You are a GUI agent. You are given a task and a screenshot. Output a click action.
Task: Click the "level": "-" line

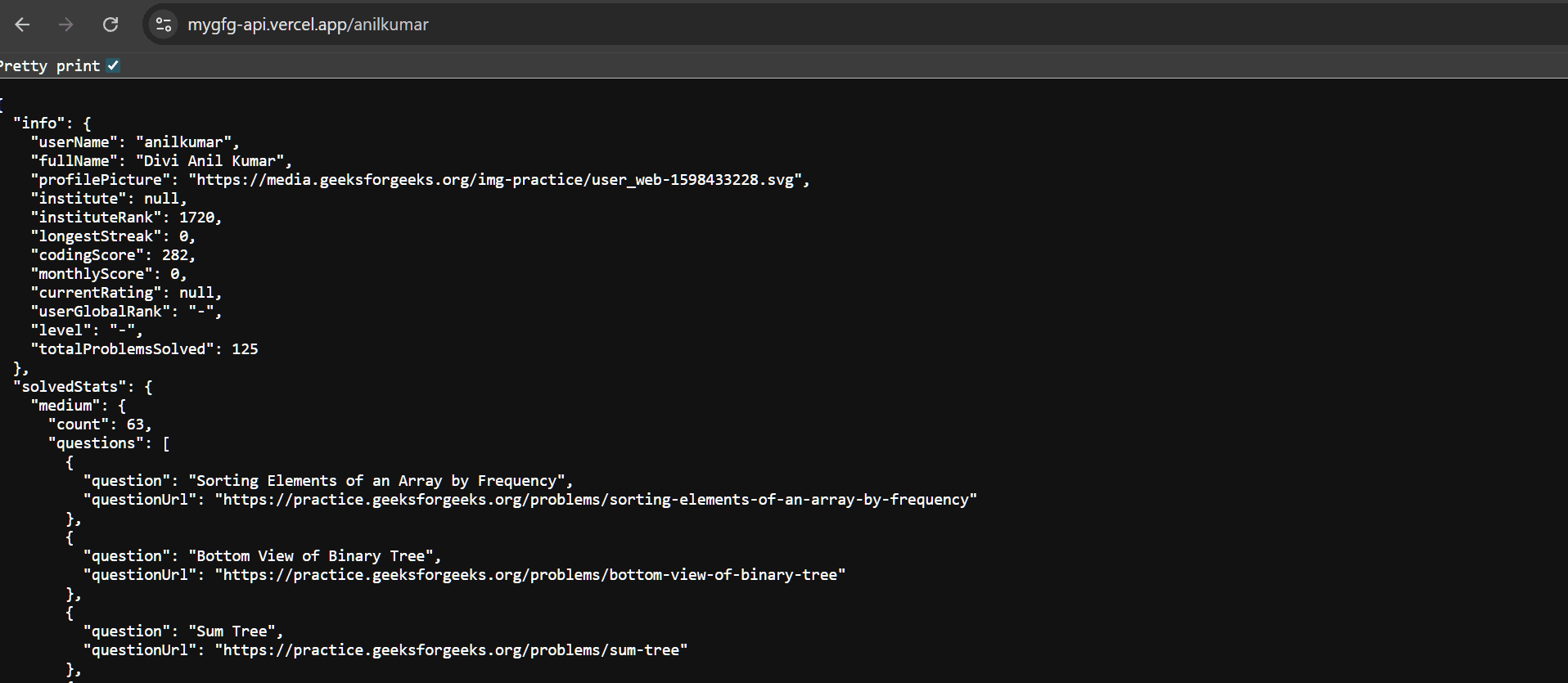pyautogui.click(x=87, y=330)
